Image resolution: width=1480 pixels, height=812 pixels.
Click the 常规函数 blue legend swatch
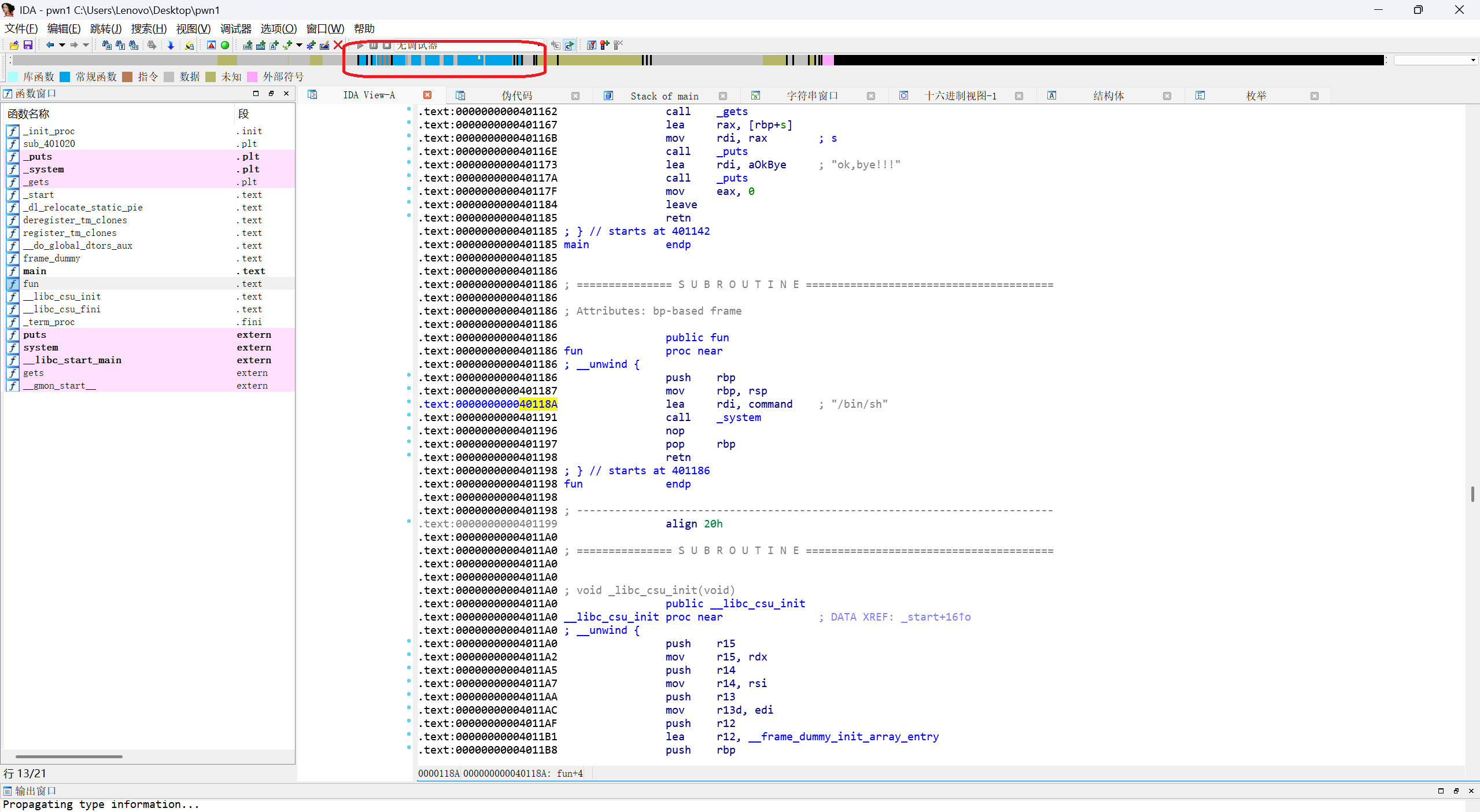(x=65, y=77)
